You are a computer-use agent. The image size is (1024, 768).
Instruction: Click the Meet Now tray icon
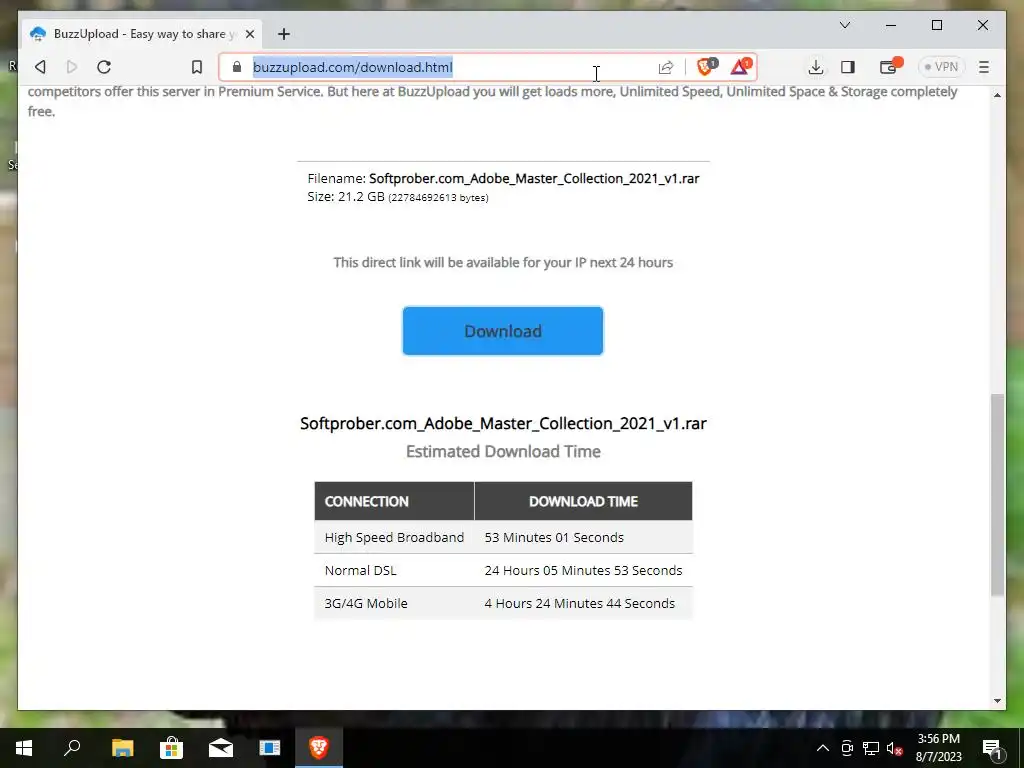[x=847, y=748]
